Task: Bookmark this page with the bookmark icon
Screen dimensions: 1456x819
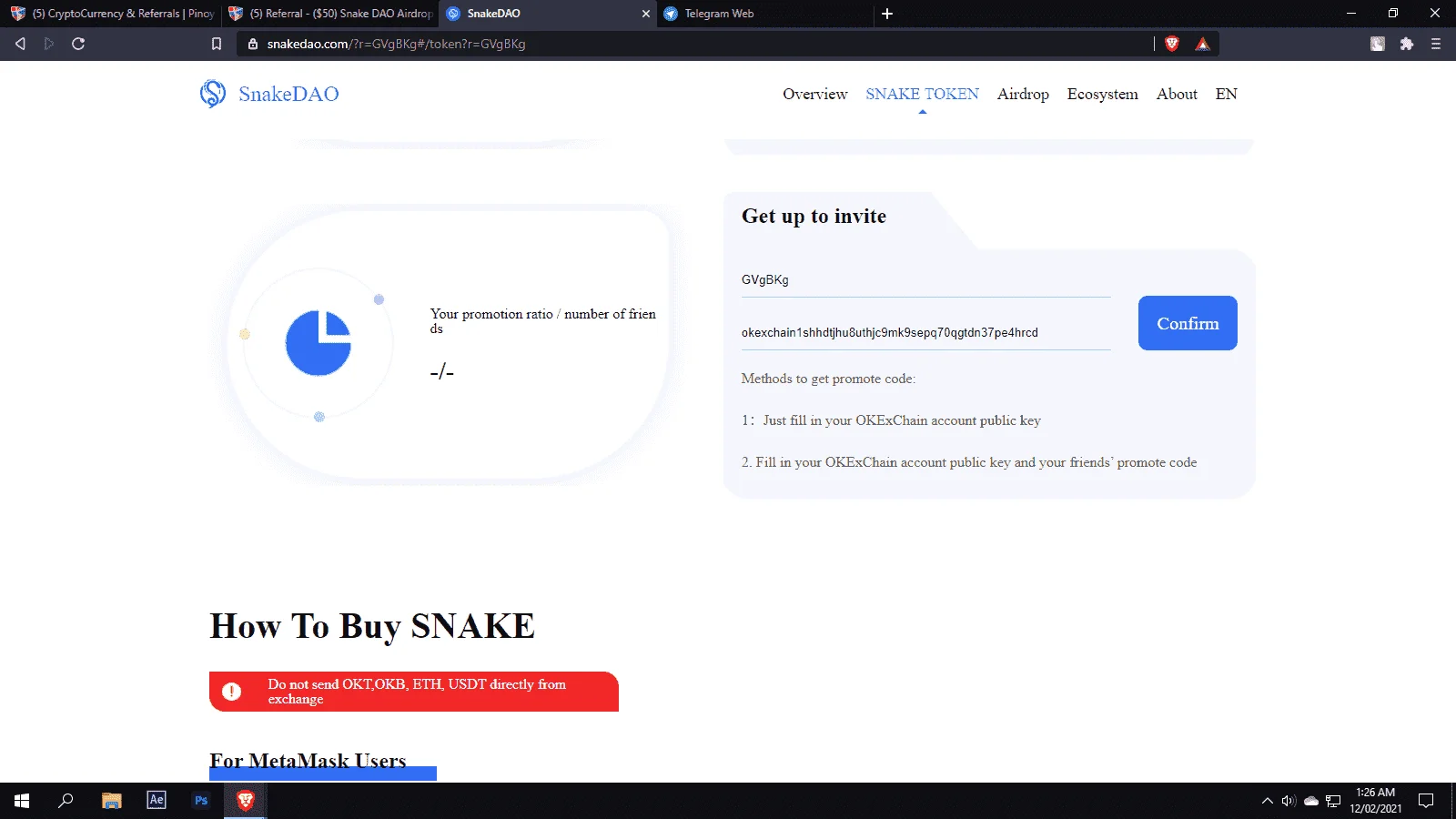Action: (217, 44)
